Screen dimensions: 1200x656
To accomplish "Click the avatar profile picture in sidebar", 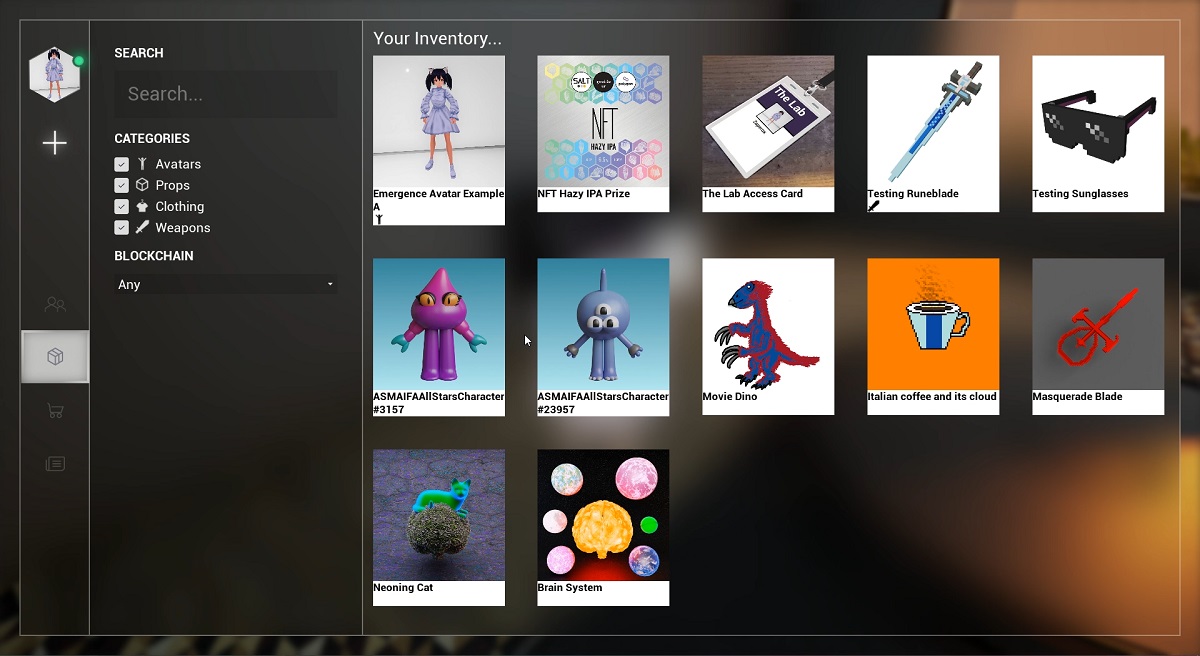I will pyautogui.click(x=54, y=75).
